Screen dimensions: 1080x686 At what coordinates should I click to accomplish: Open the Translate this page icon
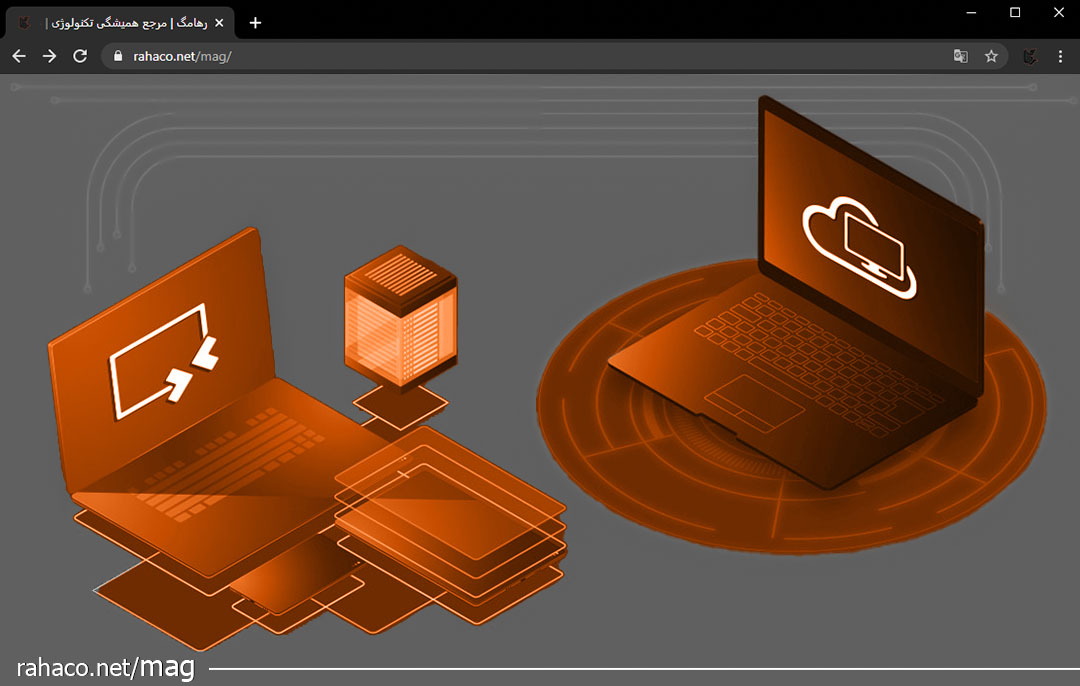point(960,56)
